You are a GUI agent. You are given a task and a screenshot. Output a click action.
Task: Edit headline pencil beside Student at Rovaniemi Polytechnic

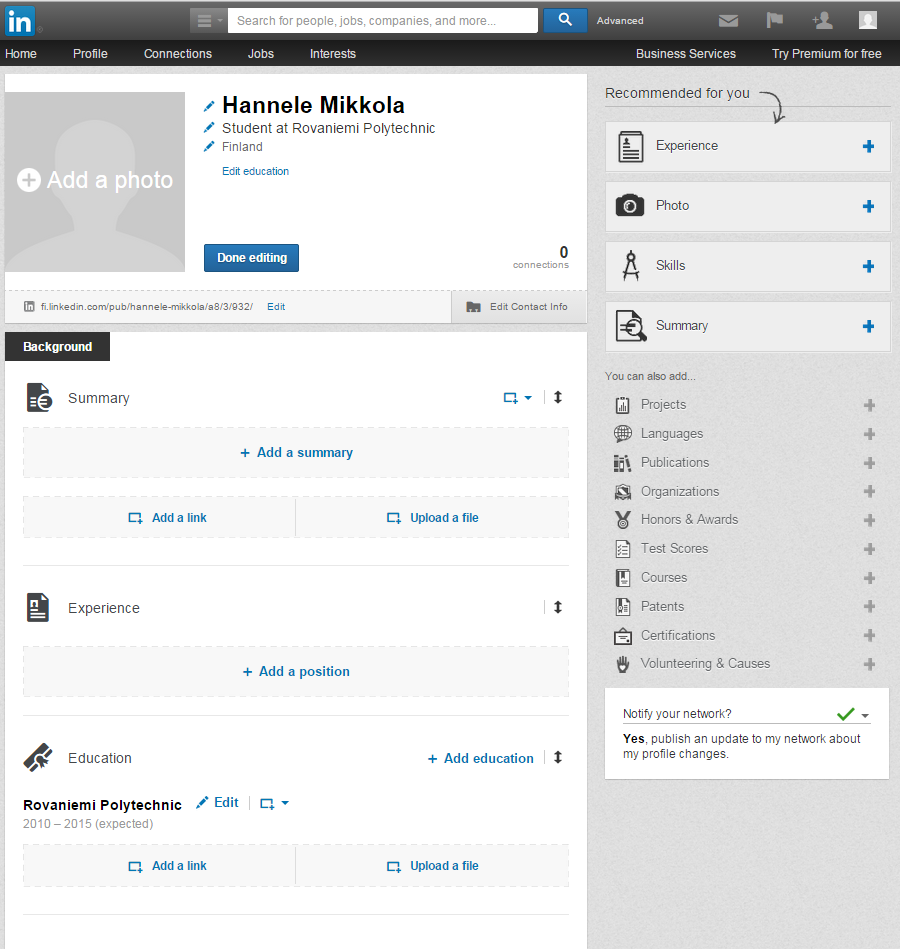(209, 128)
